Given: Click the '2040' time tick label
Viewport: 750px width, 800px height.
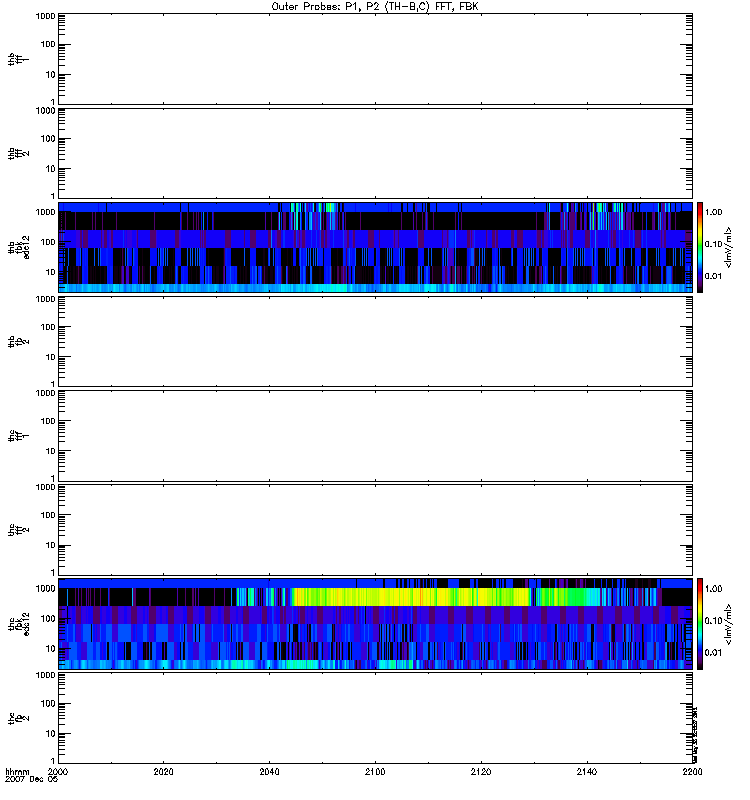Looking at the screenshot, I should (x=269, y=771).
